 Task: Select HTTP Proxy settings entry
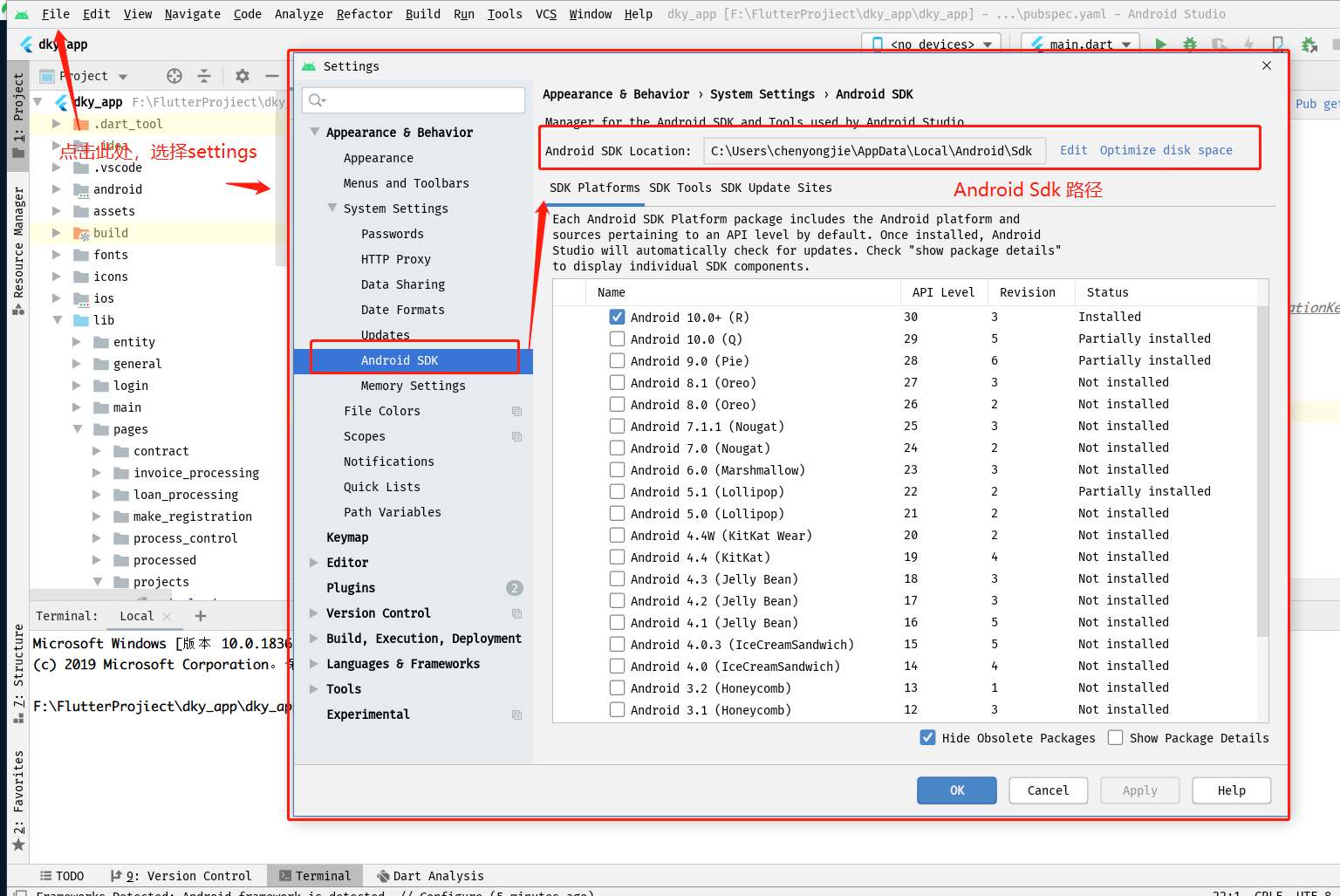pyautogui.click(x=396, y=259)
